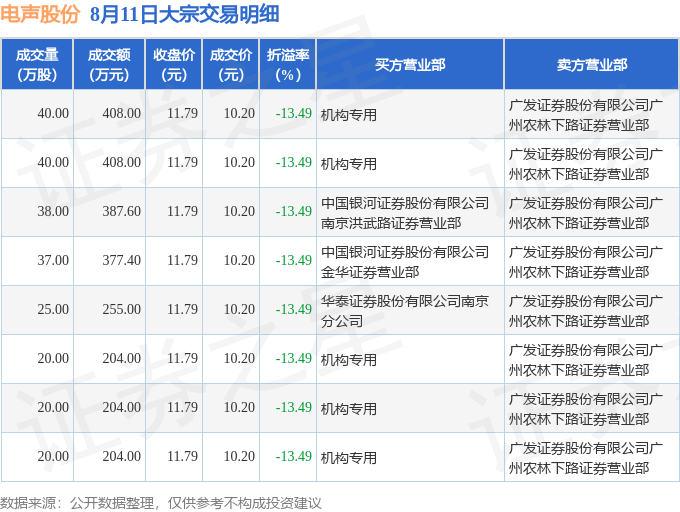Select the 卖方营业部 column header
Image resolution: width=680 pixels, height=512 pixels.
[592, 65]
